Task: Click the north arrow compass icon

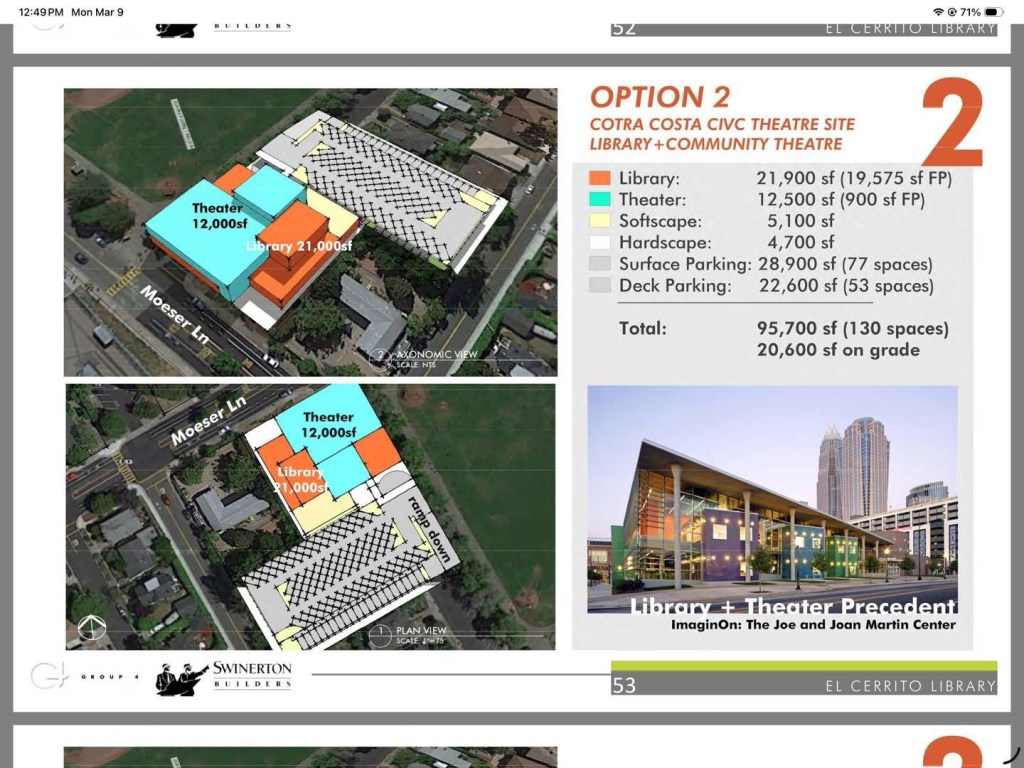Action: pyautogui.click(x=90, y=627)
